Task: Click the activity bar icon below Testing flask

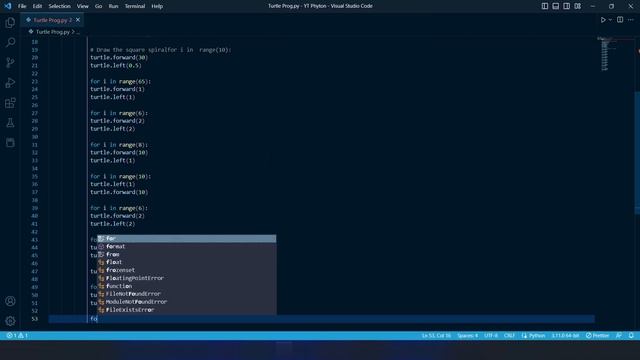Action: pyautogui.click(x=10, y=142)
